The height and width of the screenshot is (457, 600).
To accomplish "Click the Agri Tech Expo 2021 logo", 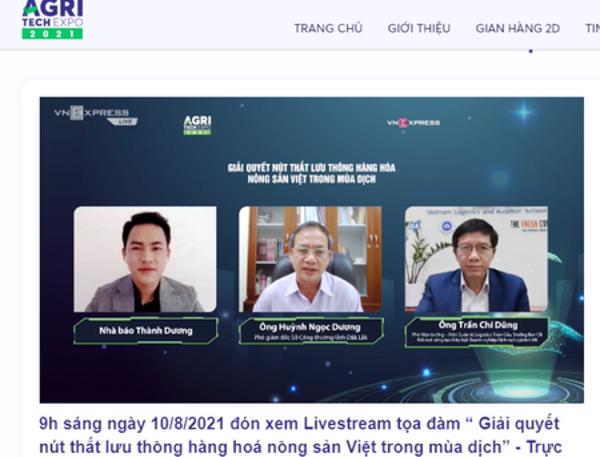I will 52,19.
